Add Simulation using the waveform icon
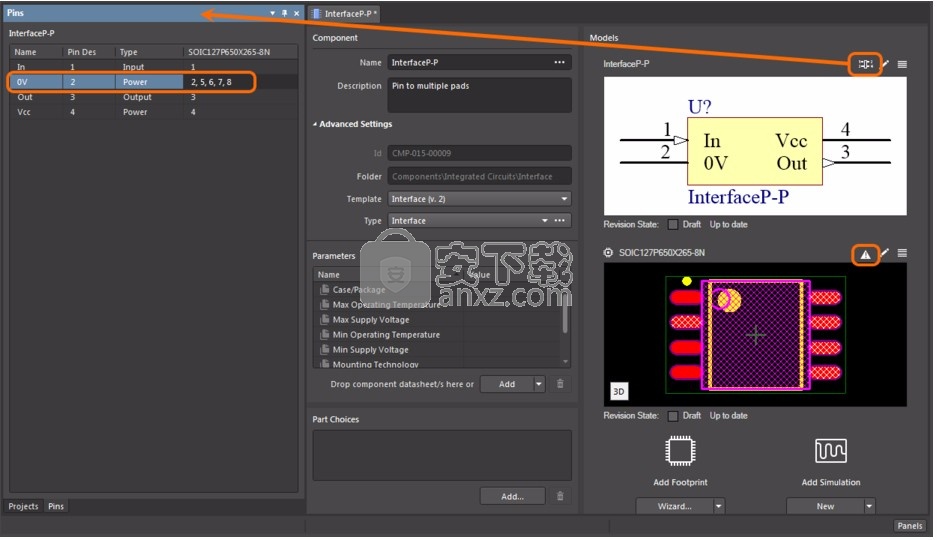Viewport: 937px width, 540px height. pyautogui.click(x=831, y=450)
